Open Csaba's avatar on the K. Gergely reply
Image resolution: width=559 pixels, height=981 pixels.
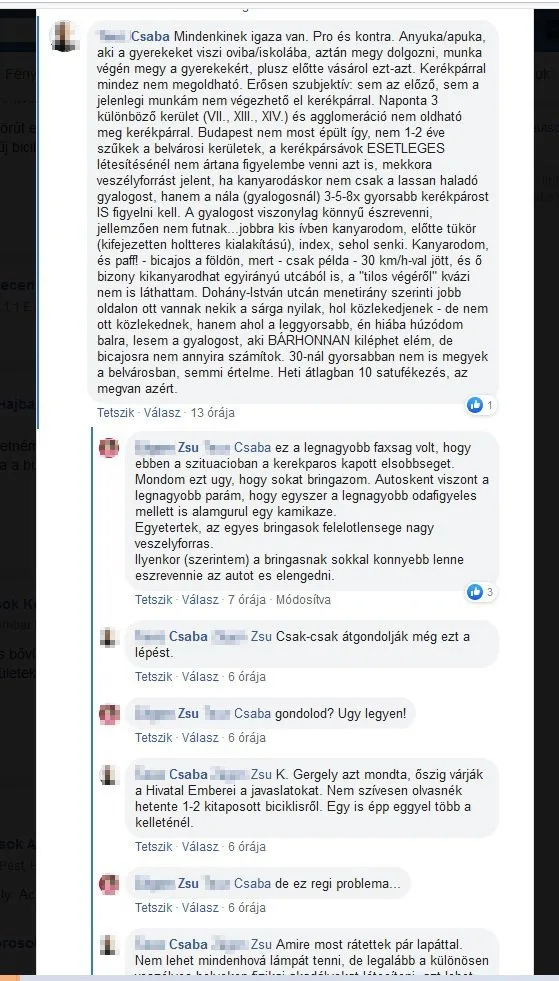click(109, 775)
